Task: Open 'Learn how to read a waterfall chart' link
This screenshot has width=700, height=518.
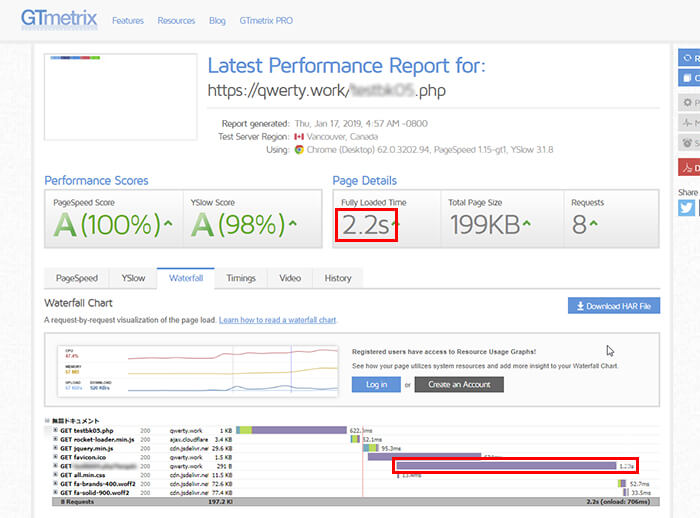Action: pyautogui.click(x=278, y=320)
